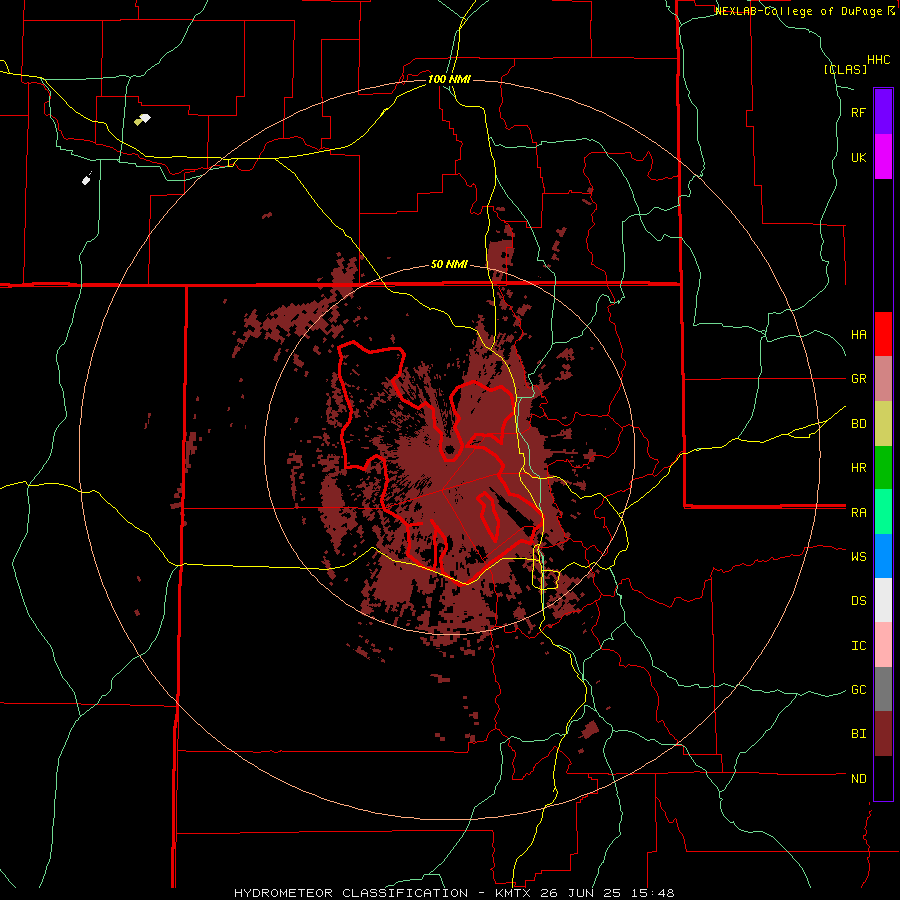
Task: Click the RF legend label
Action: tap(858, 112)
